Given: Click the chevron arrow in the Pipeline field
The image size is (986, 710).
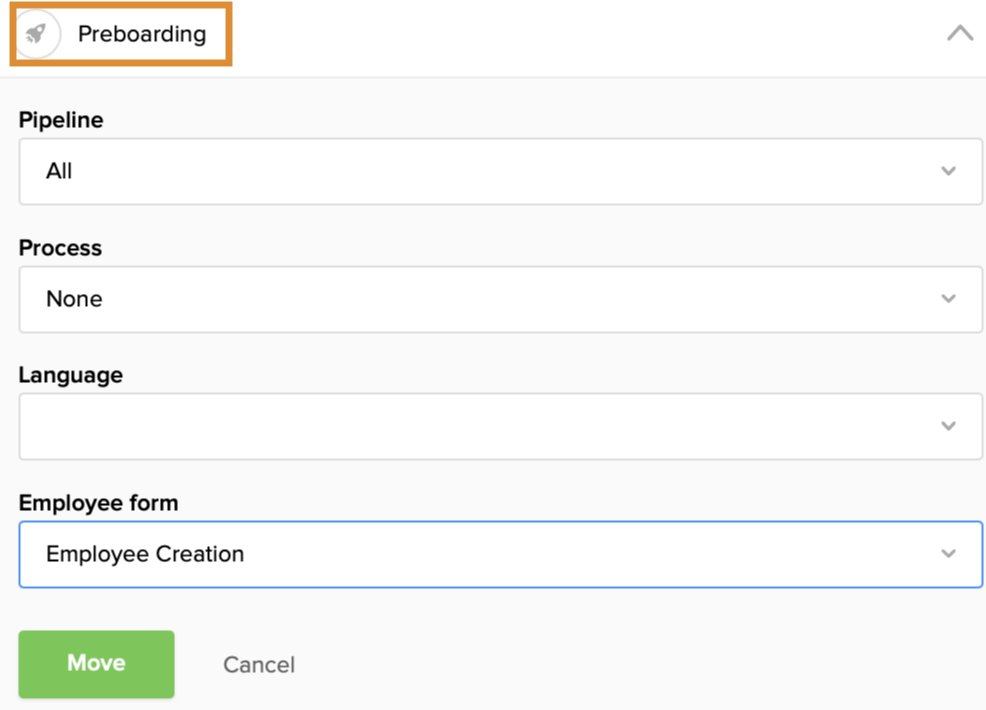Looking at the screenshot, I should [x=948, y=171].
